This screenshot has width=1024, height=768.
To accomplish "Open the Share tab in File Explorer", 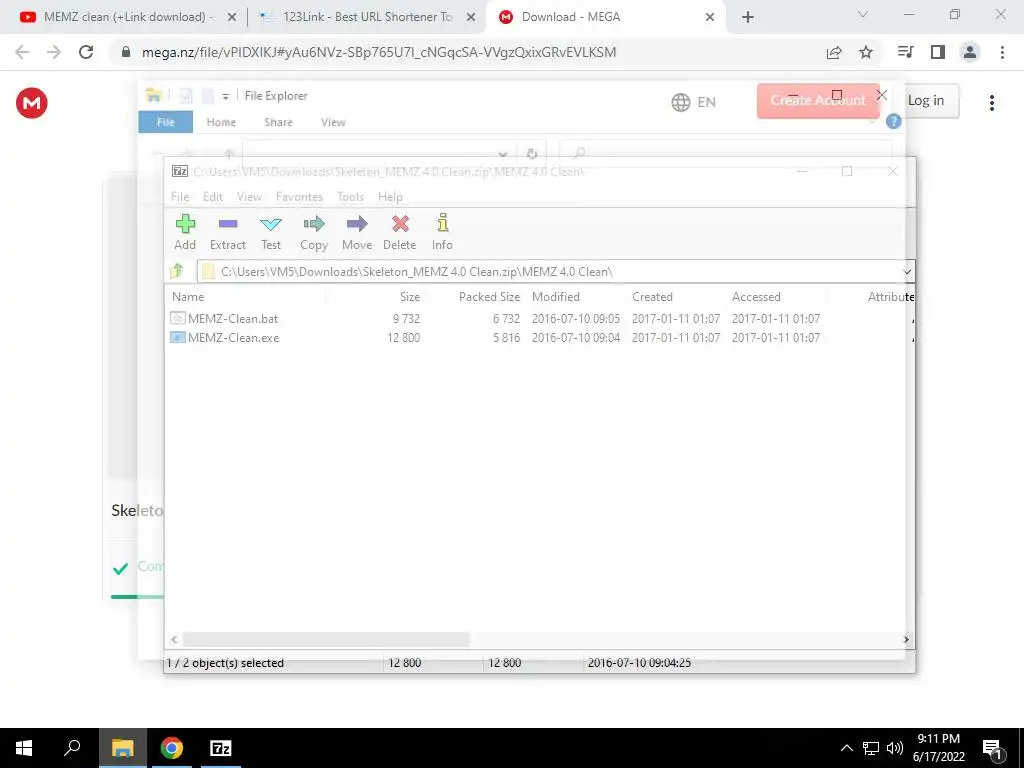I will (278, 122).
